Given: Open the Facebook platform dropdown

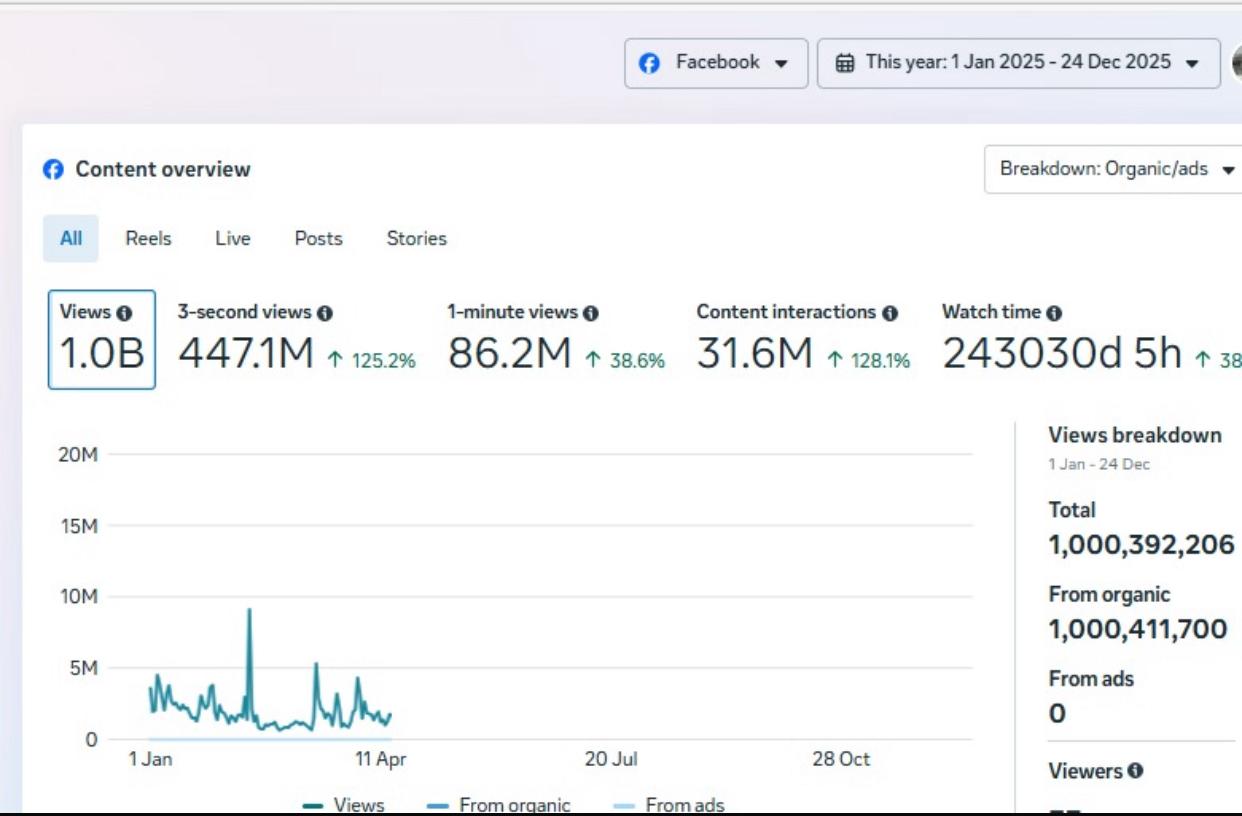Looking at the screenshot, I should click(x=716, y=63).
